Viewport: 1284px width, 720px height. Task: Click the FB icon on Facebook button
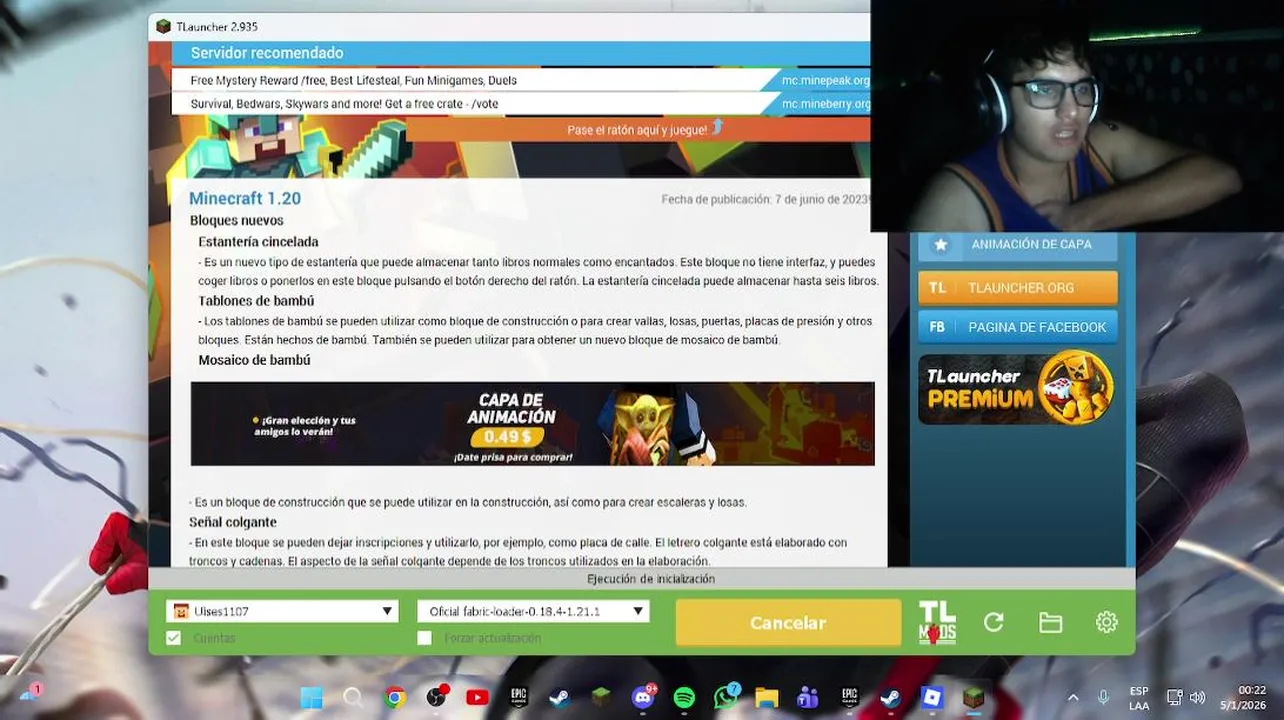[x=937, y=327]
